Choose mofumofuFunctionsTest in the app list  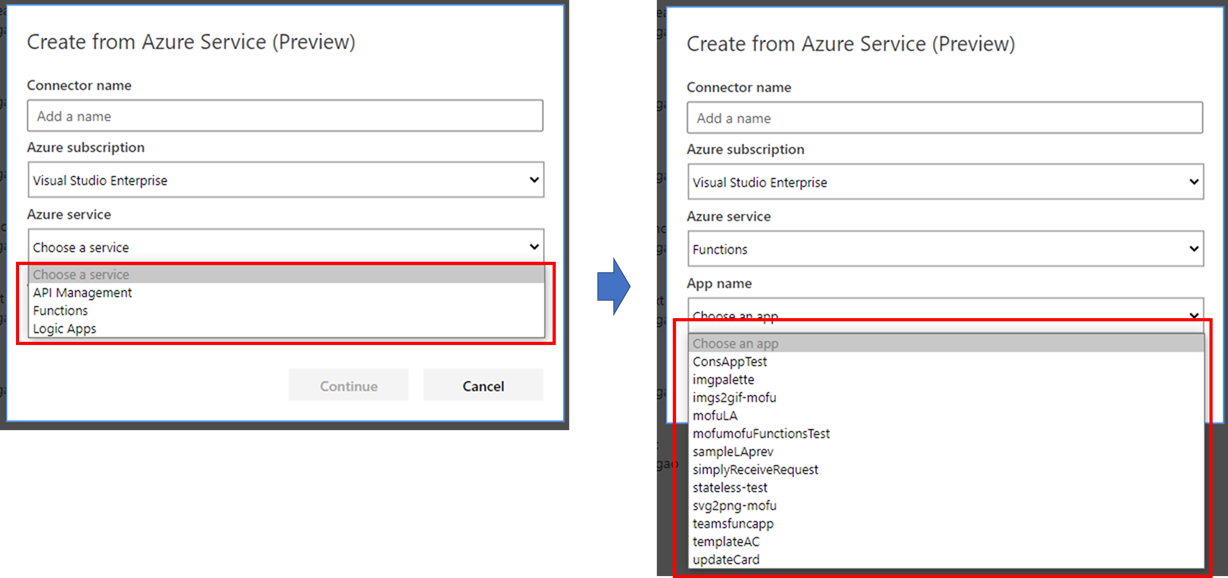946,434
